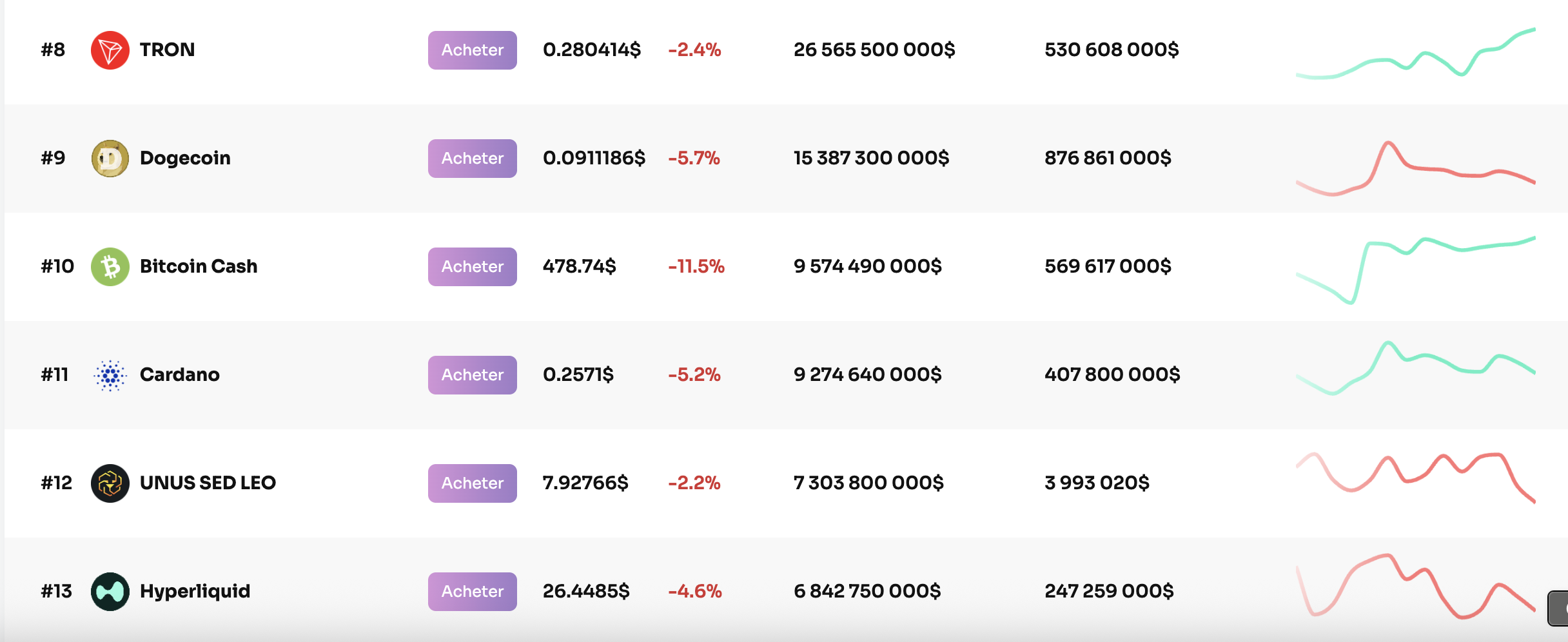The height and width of the screenshot is (642, 1568).
Task: Select the Bitcoin Cash green logo
Action: coord(111,266)
